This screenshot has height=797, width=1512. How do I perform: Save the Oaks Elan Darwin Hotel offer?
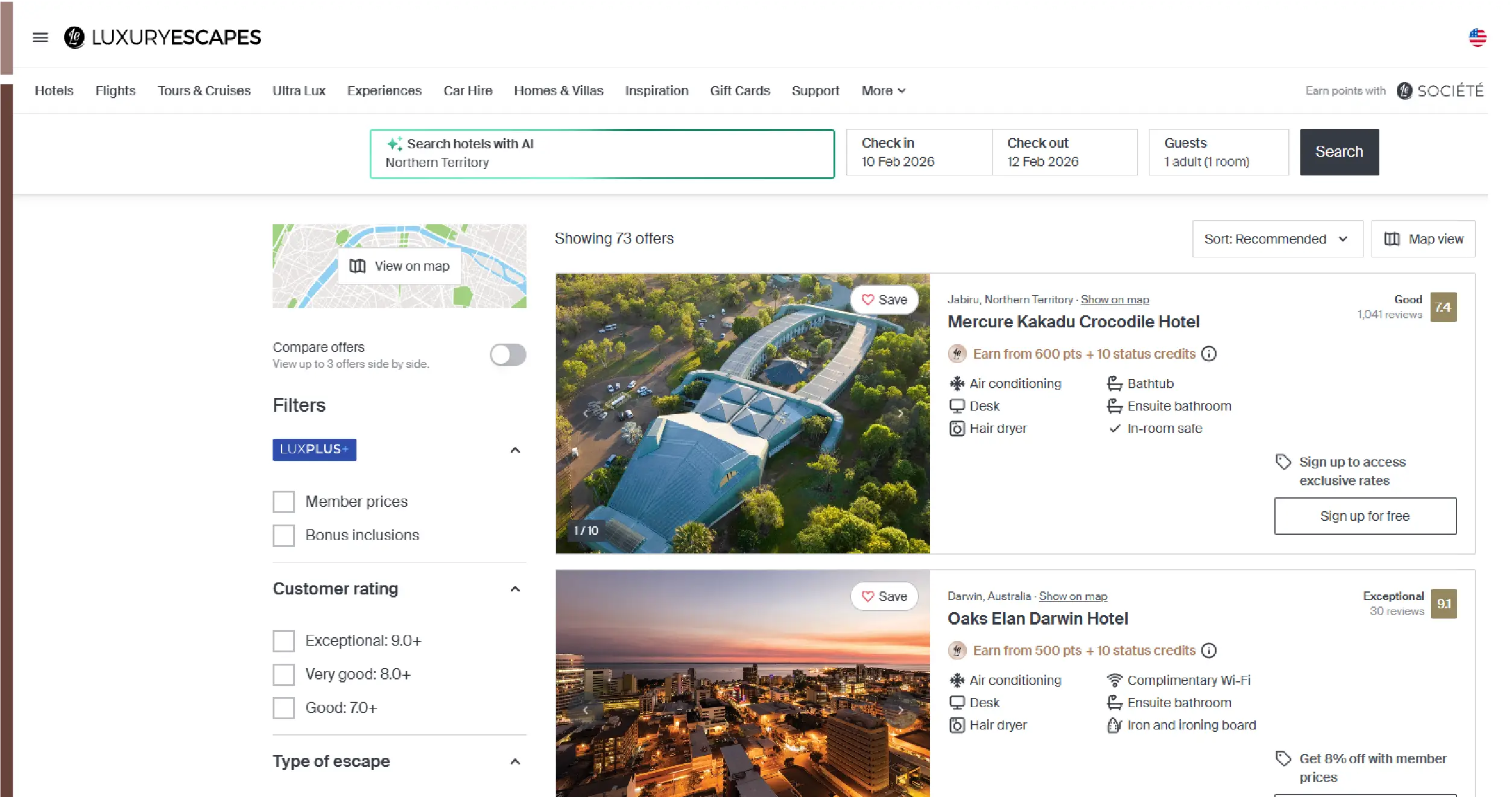(x=884, y=596)
